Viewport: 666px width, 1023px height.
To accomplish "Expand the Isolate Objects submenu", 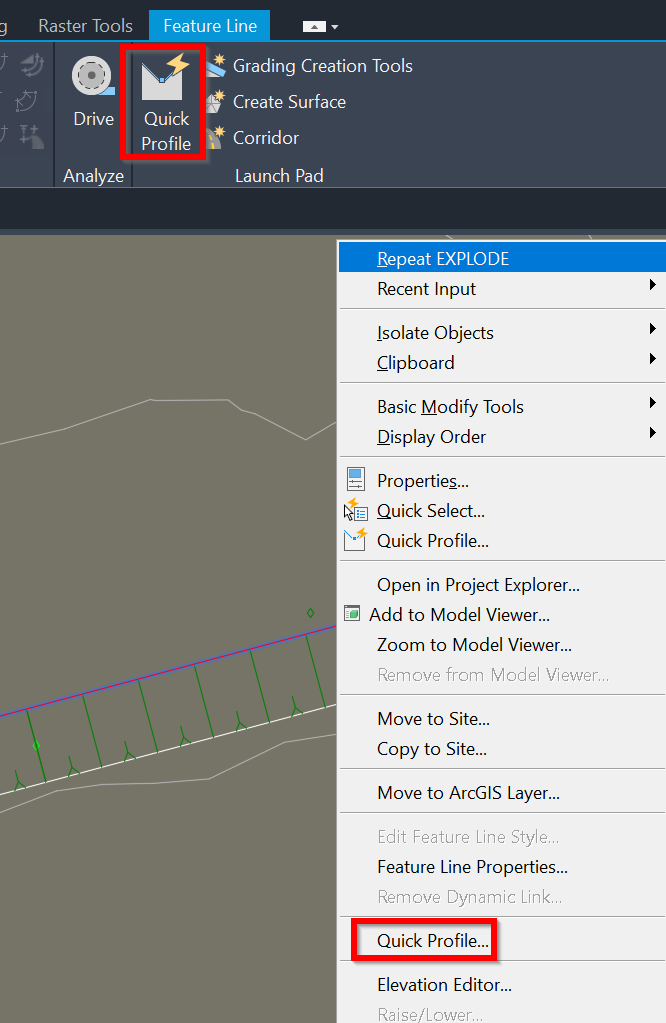I will (x=502, y=333).
